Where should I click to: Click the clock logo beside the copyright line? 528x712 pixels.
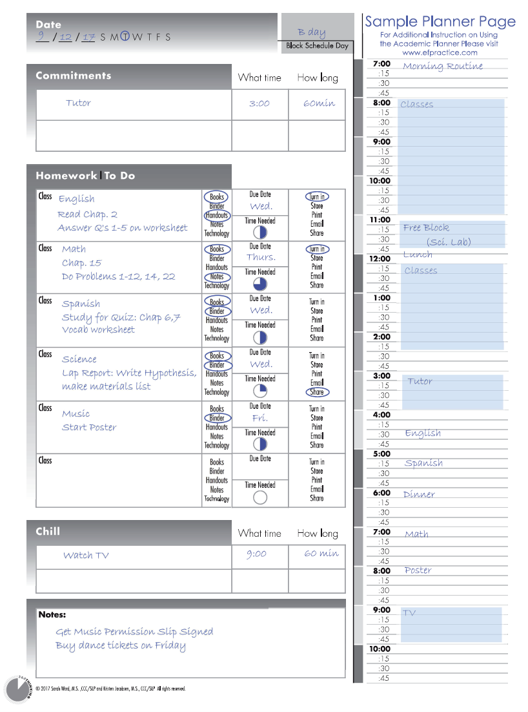click(x=19, y=689)
